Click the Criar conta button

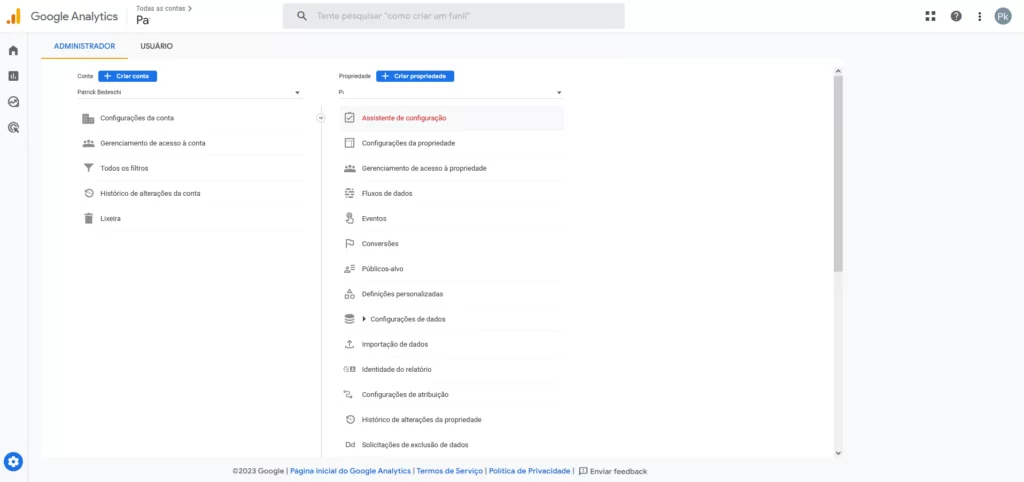tap(127, 76)
